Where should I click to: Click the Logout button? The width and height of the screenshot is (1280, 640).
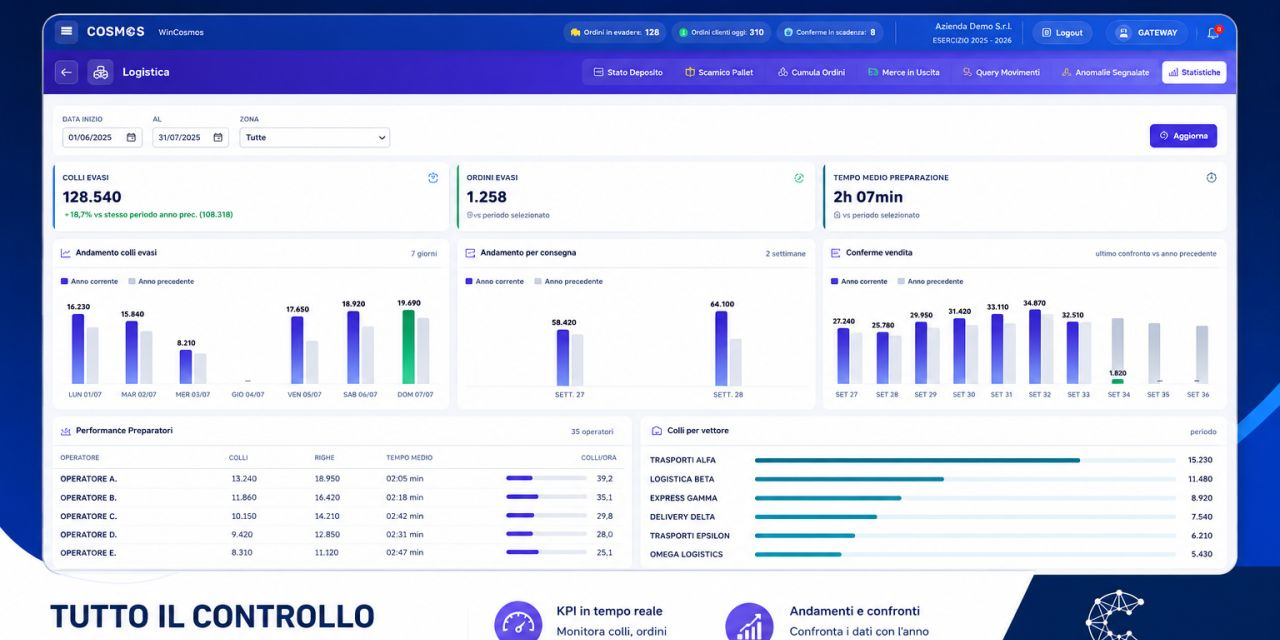1062,33
